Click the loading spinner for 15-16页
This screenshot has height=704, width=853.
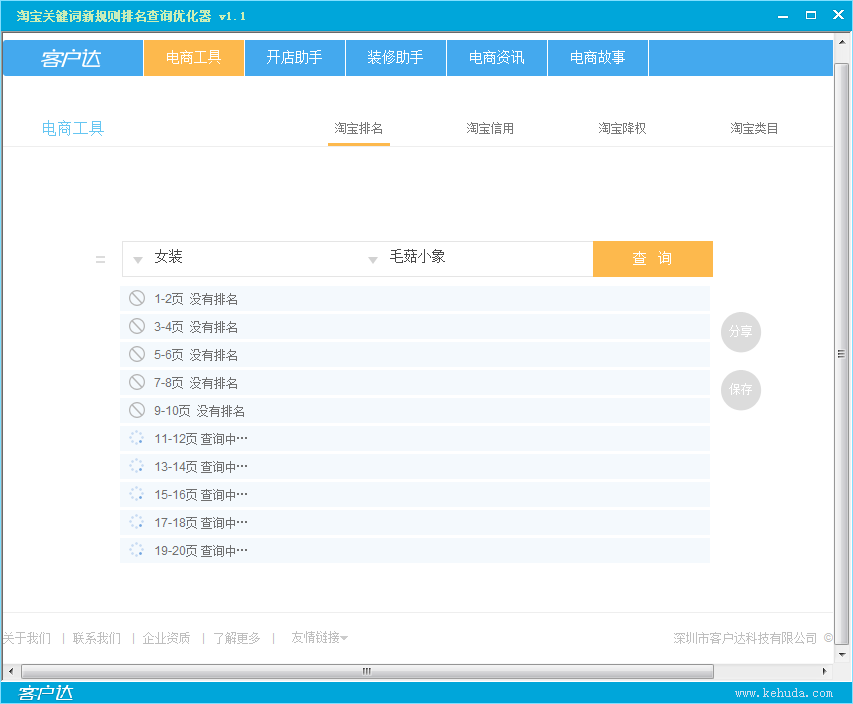click(x=137, y=494)
